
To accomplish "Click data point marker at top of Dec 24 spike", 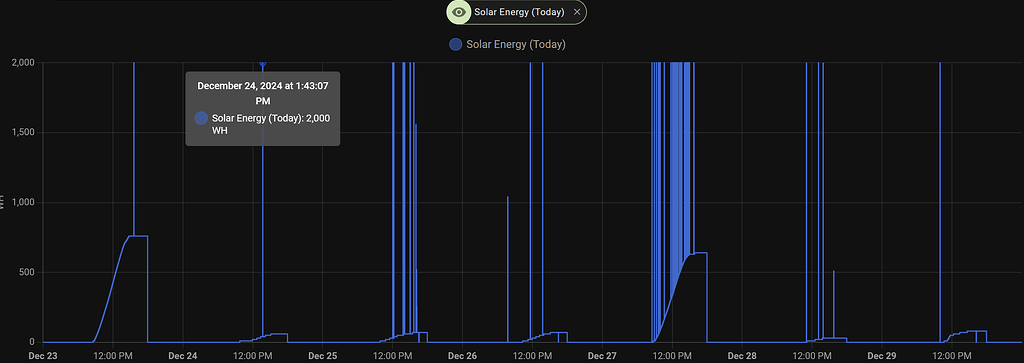I will [263, 63].
